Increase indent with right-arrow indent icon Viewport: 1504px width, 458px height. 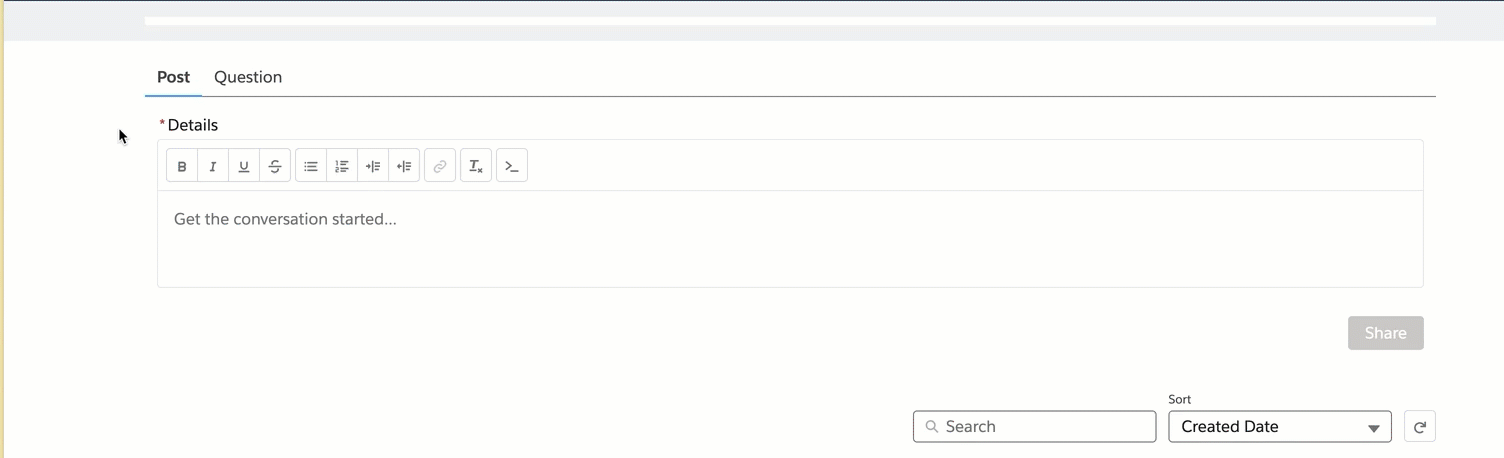[373, 166]
